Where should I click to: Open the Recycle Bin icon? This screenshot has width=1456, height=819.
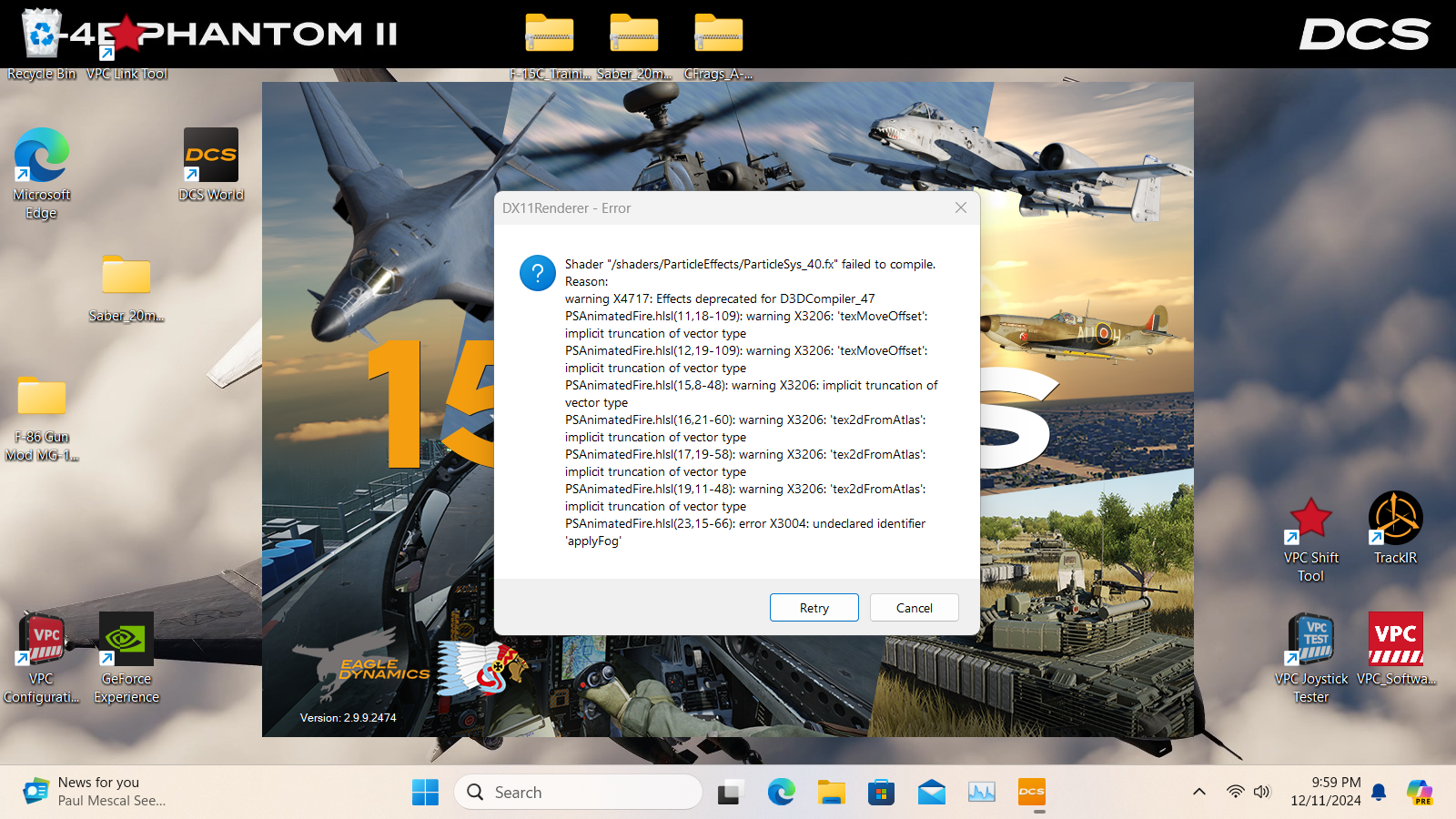click(41, 43)
